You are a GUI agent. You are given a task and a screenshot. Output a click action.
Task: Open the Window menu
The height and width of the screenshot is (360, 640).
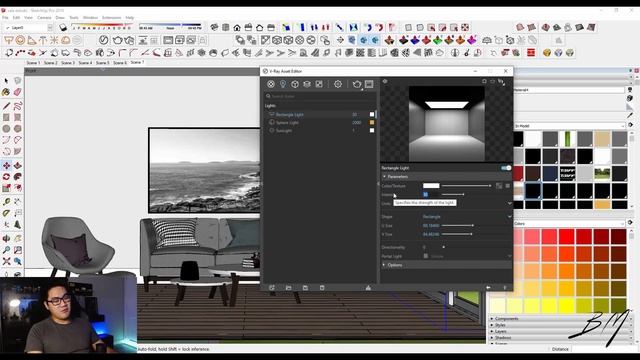click(x=90, y=18)
